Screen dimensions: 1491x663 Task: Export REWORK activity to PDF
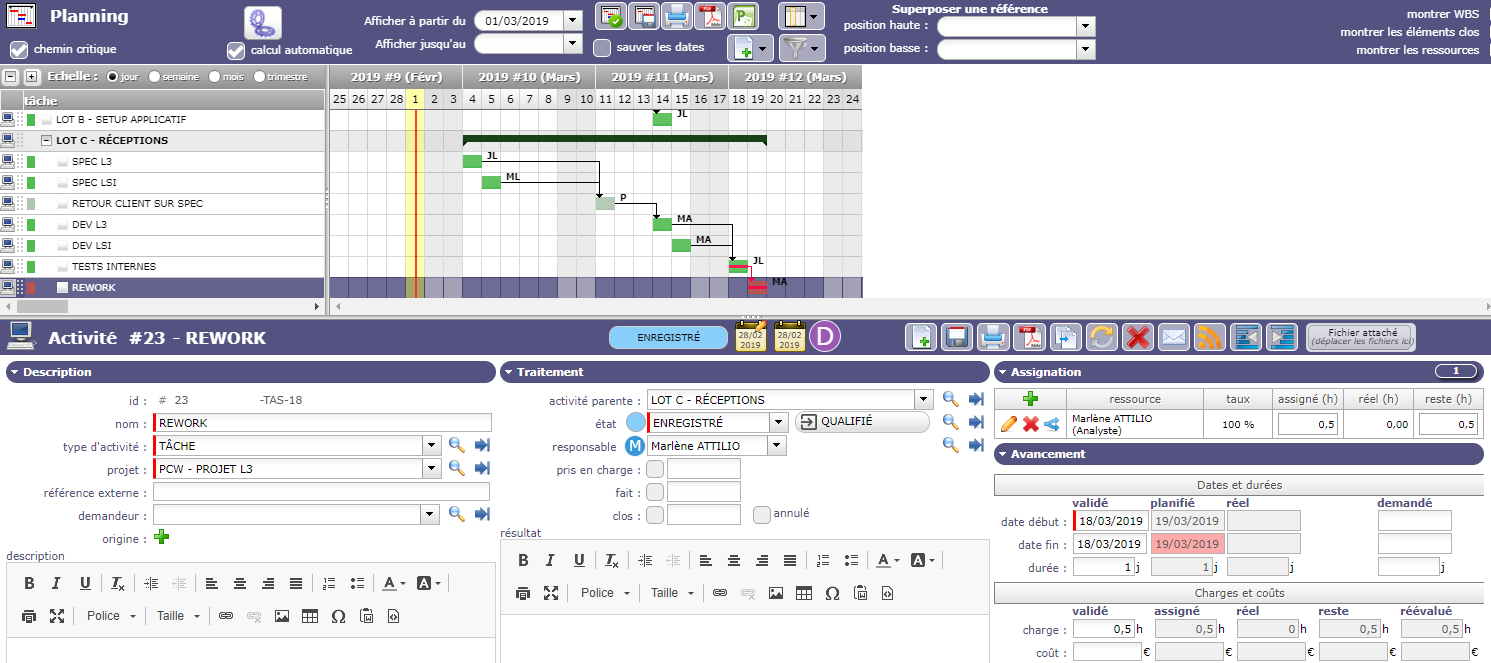[x=1028, y=337]
